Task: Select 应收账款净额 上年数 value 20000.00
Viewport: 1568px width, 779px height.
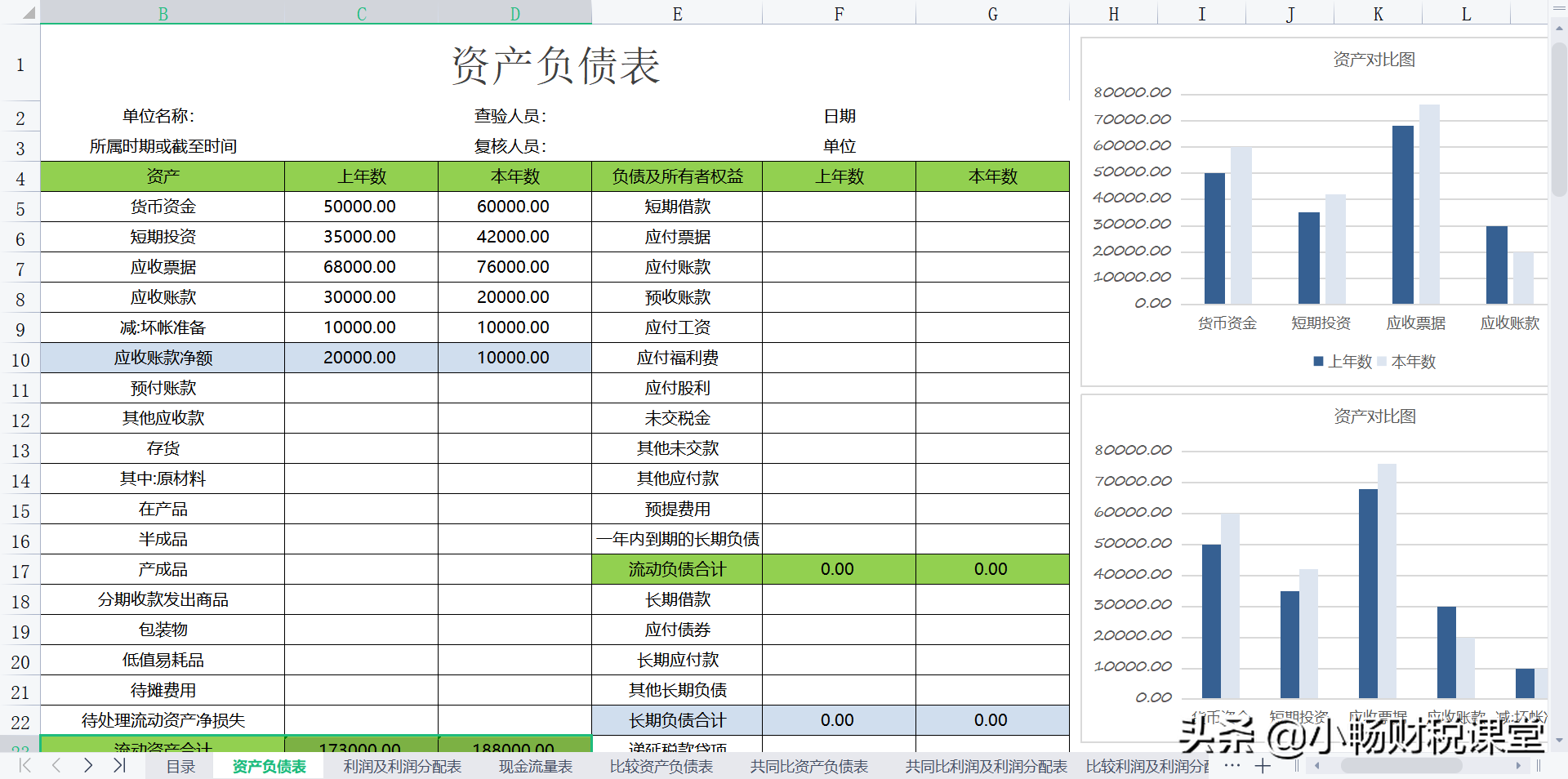Action: click(x=361, y=358)
